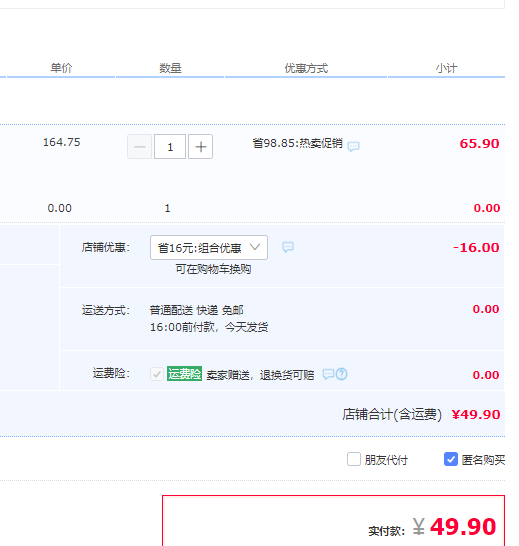Screen dimensions: 519x546
Task: Click the question mark help icon
Action: pyautogui.click(x=342, y=374)
